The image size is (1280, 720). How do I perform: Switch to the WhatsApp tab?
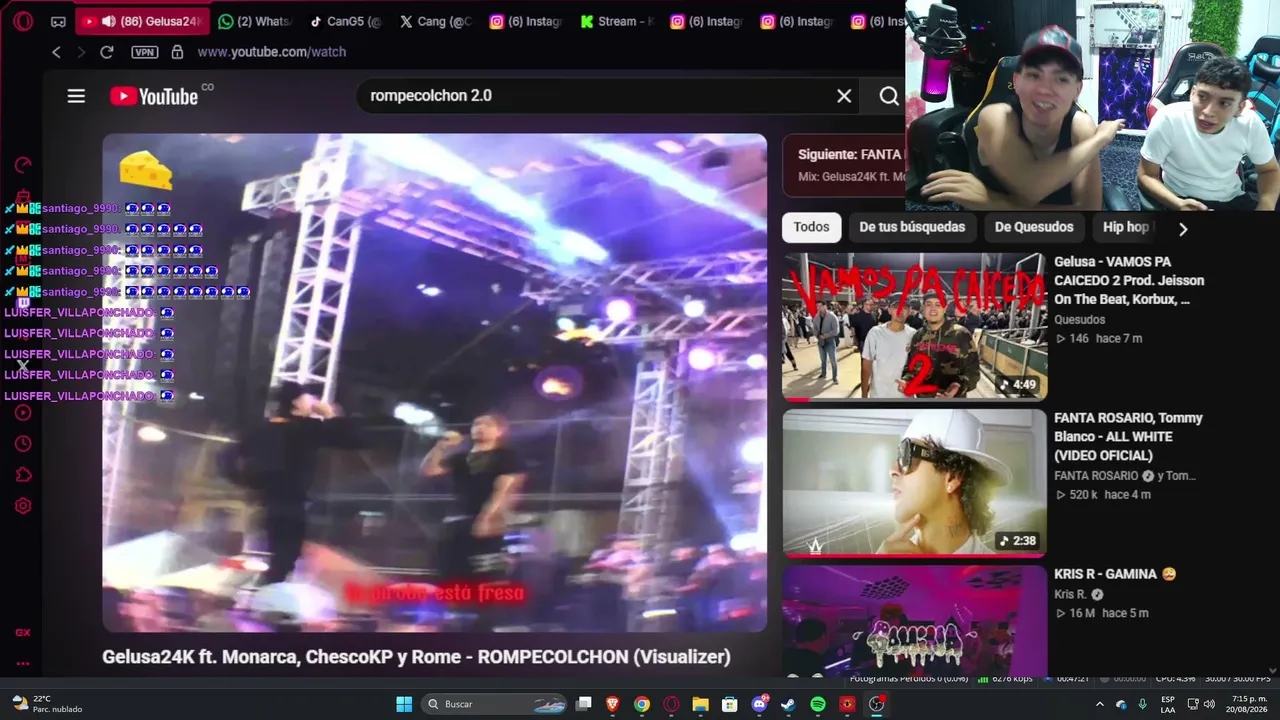pos(254,21)
